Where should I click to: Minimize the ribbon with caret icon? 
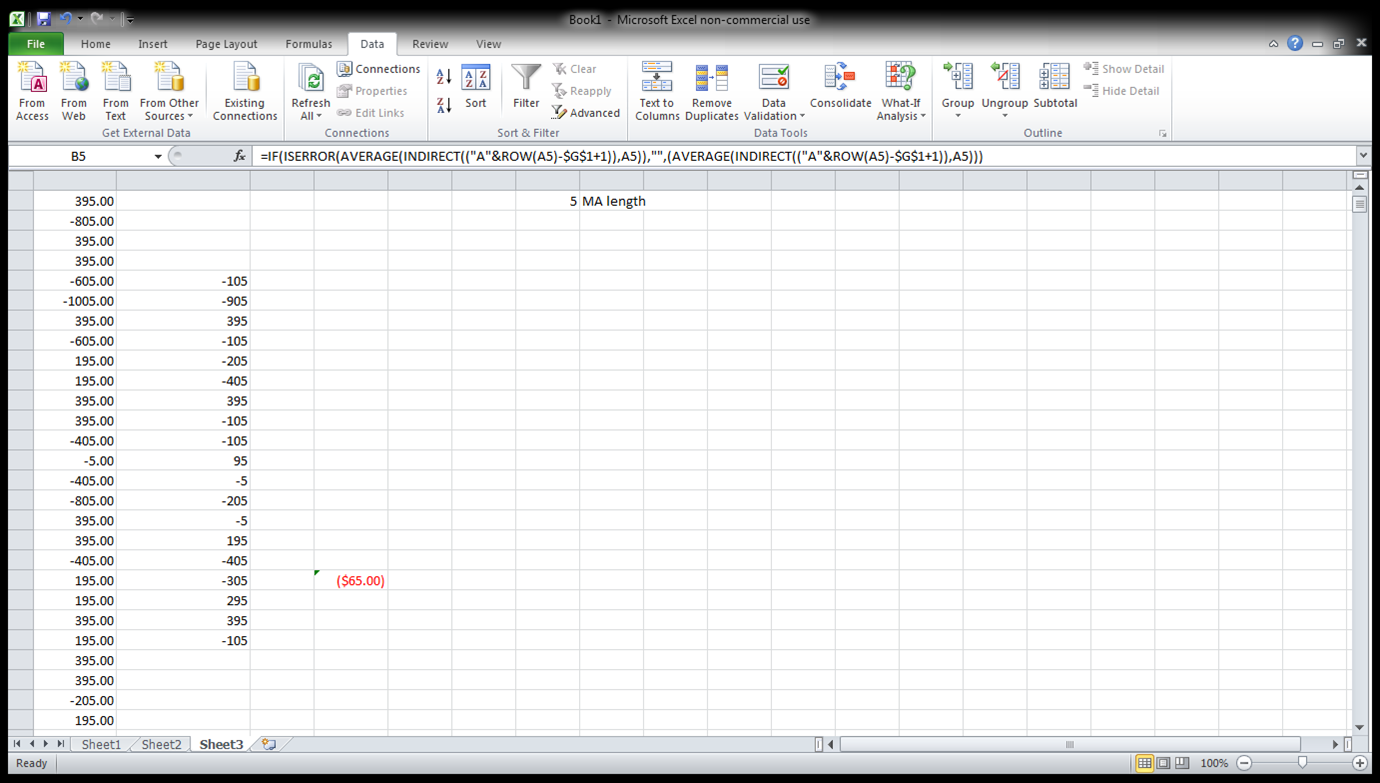tap(1273, 44)
